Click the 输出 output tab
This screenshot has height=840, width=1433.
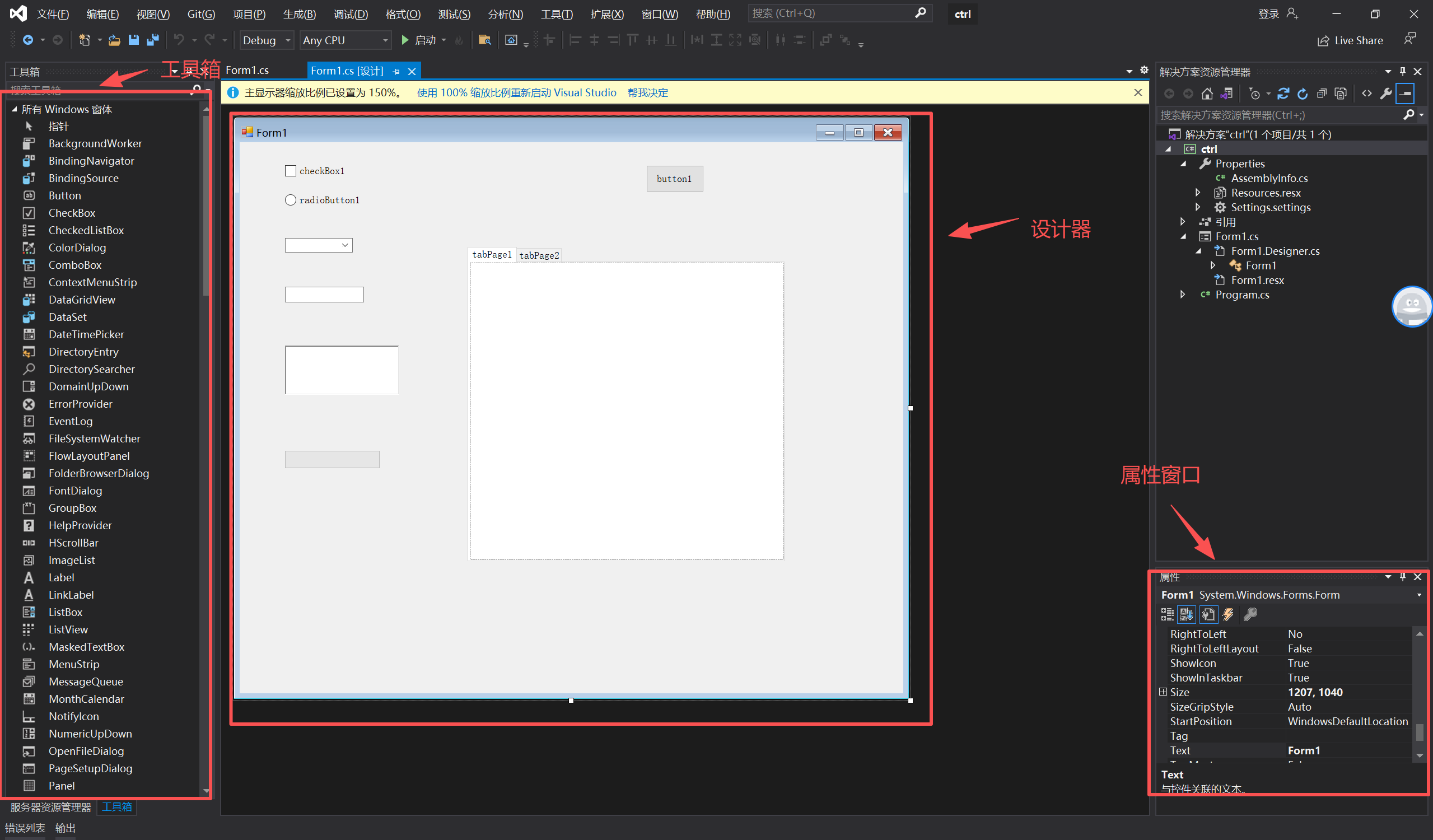[x=66, y=828]
